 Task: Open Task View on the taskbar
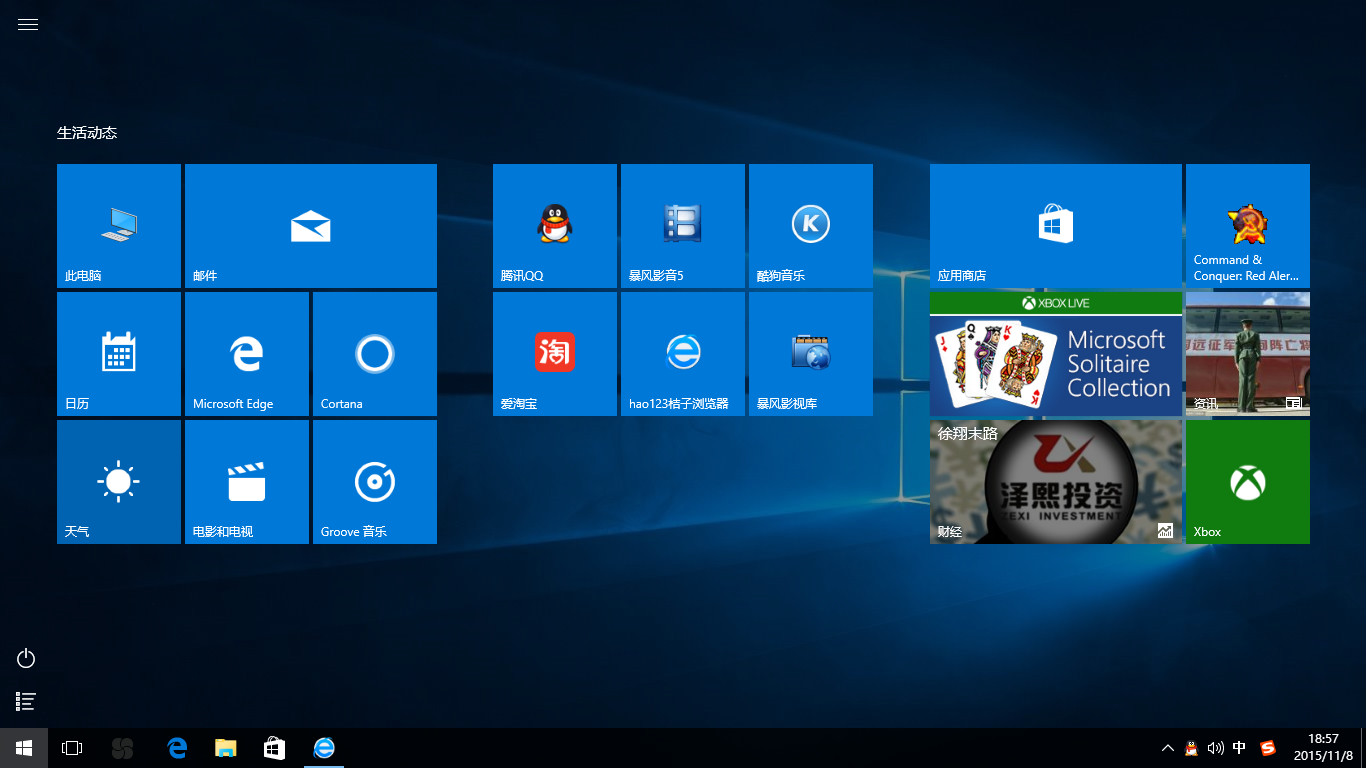pos(72,748)
